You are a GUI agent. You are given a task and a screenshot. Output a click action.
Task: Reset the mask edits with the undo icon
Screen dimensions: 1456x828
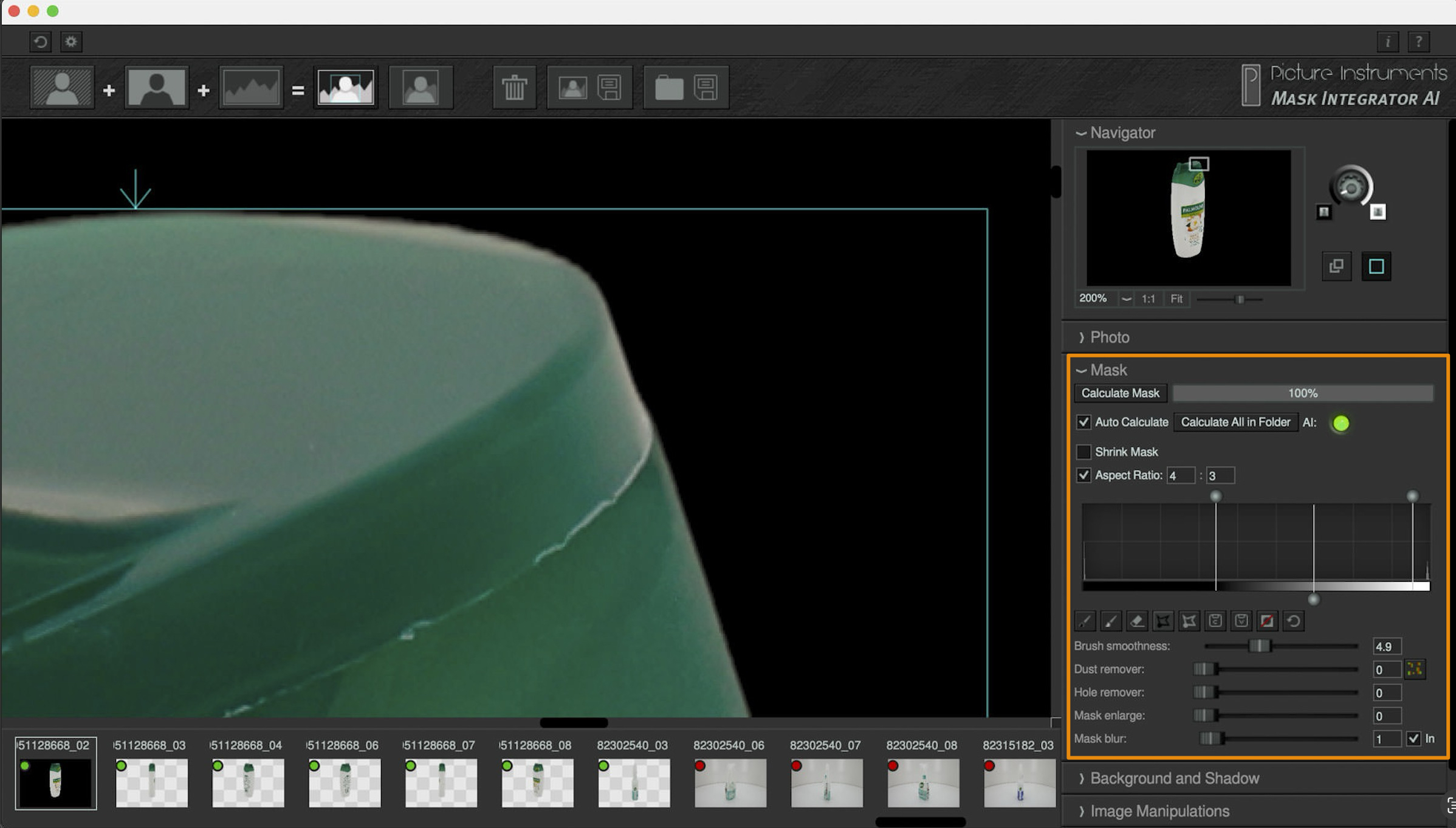click(1294, 621)
